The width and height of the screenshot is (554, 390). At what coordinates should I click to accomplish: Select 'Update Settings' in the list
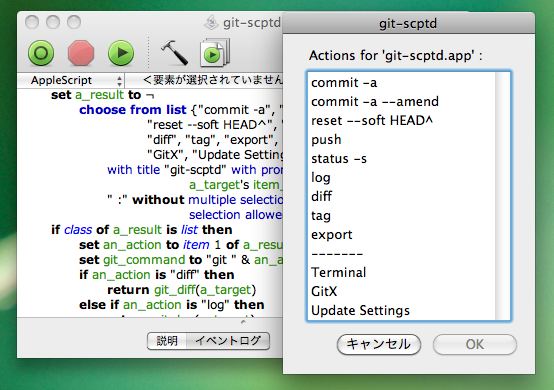point(401,311)
